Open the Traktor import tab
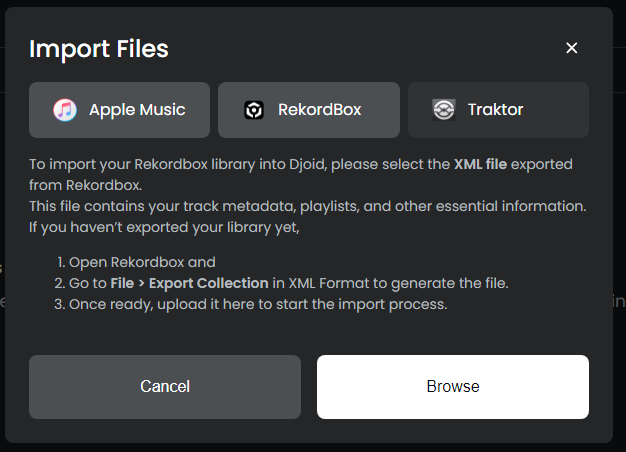626x452 pixels. (x=498, y=110)
